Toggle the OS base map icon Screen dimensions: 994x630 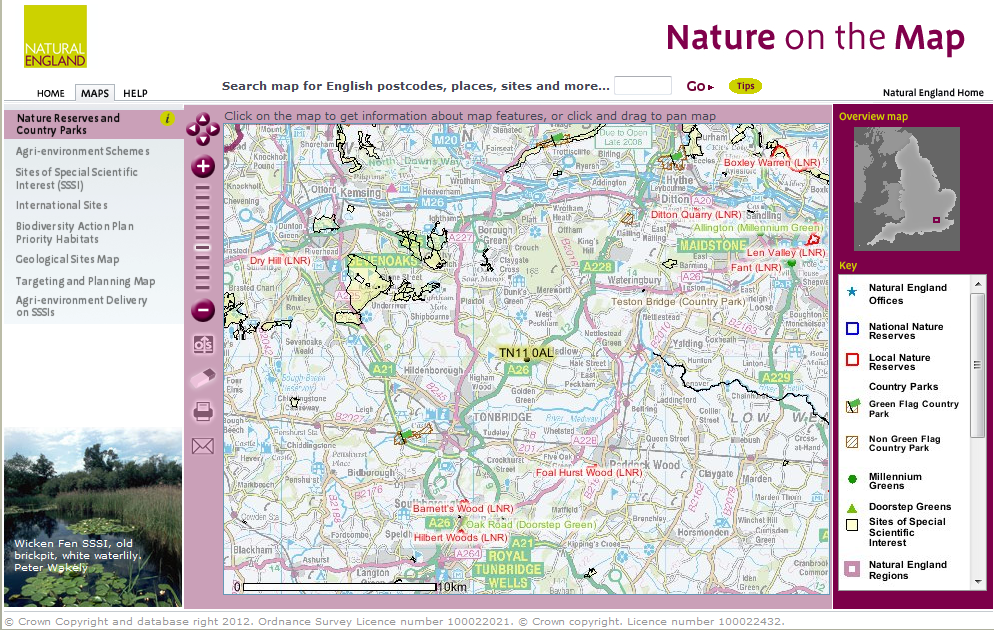(203, 345)
